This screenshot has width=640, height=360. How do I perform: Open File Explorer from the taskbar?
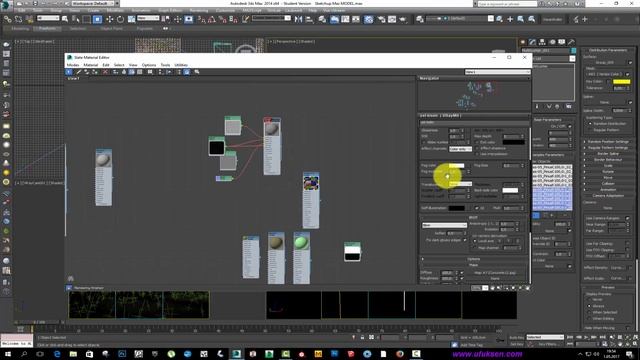[73, 354]
